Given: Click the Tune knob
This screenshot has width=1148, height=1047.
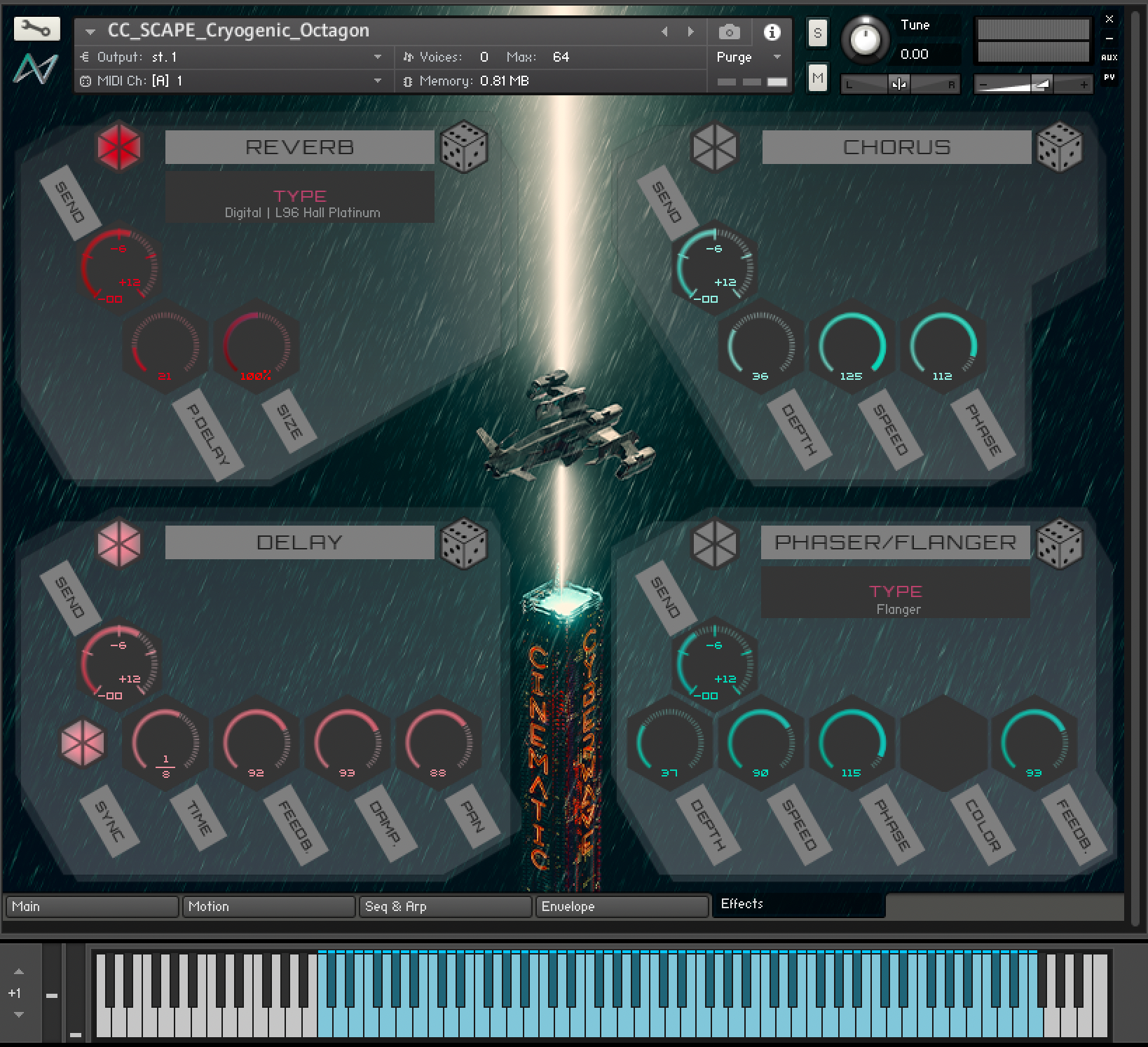Looking at the screenshot, I should 864,39.
